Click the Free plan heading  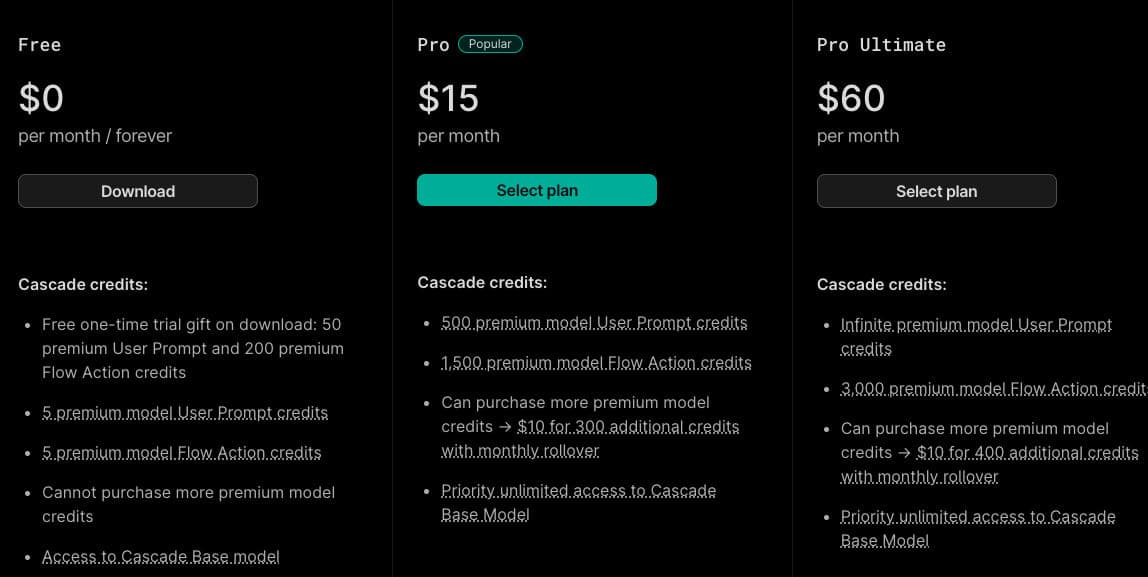click(40, 45)
